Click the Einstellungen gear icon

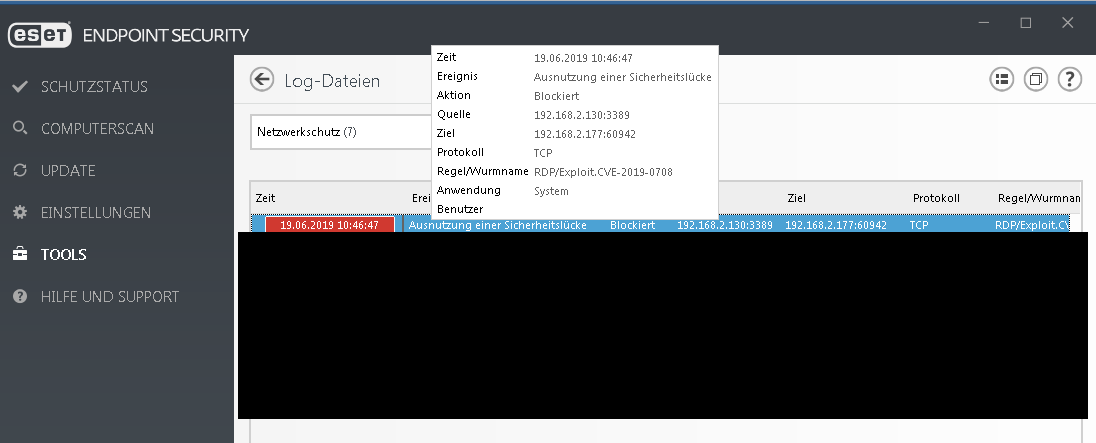20,212
